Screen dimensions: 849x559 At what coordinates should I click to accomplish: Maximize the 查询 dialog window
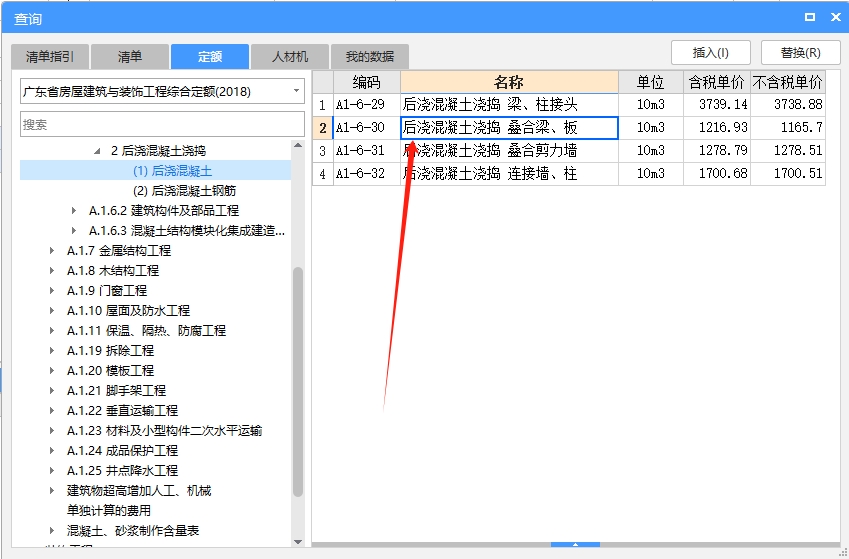(810, 17)
